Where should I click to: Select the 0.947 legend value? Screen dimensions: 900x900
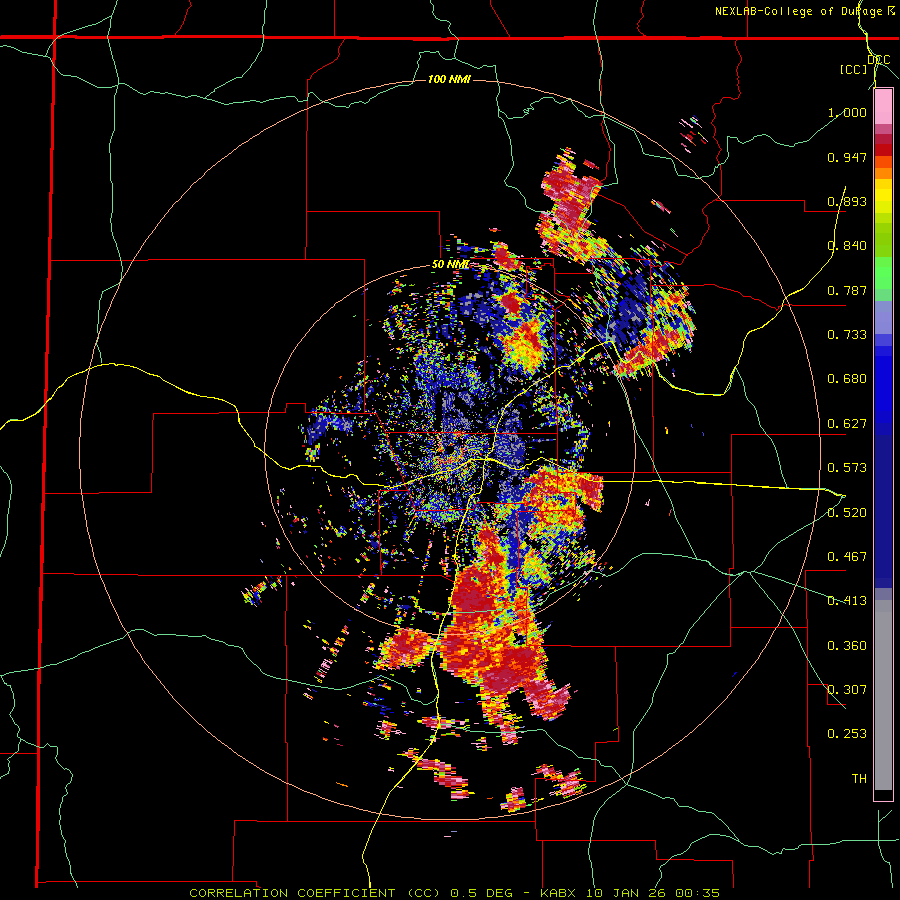(x=847, y=157)
